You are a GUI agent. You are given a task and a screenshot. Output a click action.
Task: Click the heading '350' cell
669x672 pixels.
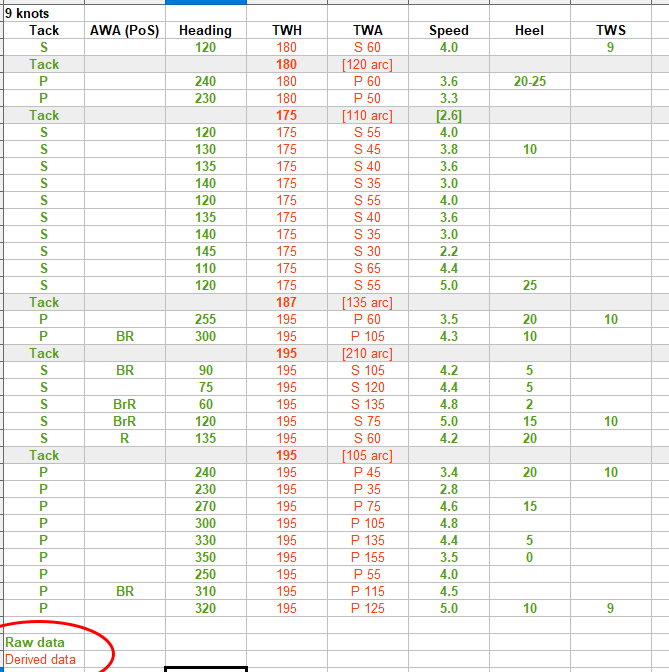[206, 557]
